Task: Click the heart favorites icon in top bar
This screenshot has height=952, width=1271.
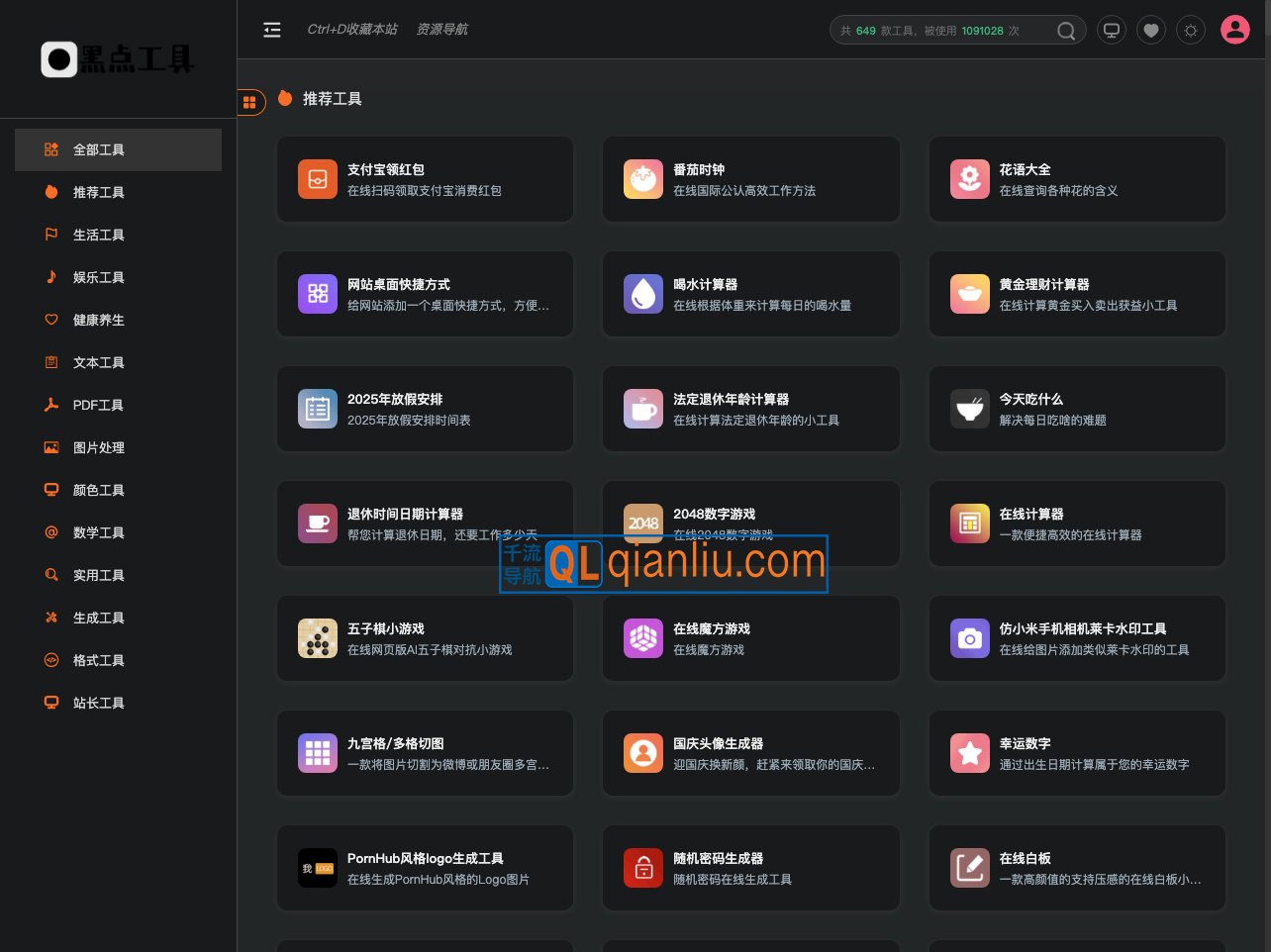Action: 1151,30
